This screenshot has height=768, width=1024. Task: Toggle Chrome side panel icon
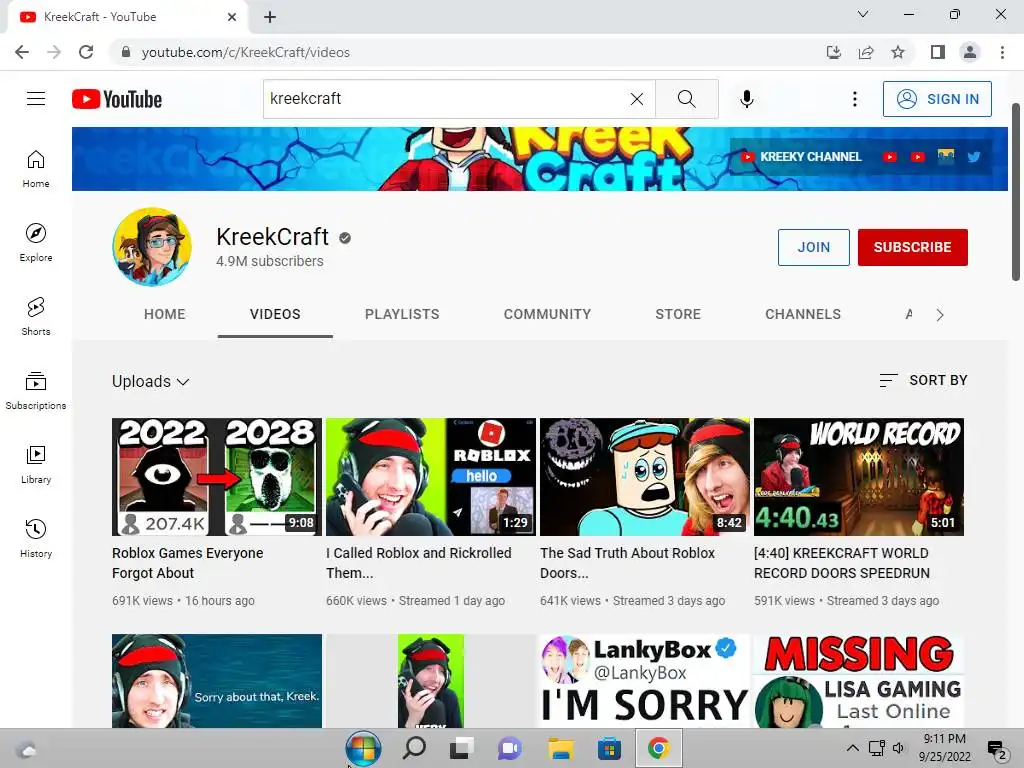(938, 52)
